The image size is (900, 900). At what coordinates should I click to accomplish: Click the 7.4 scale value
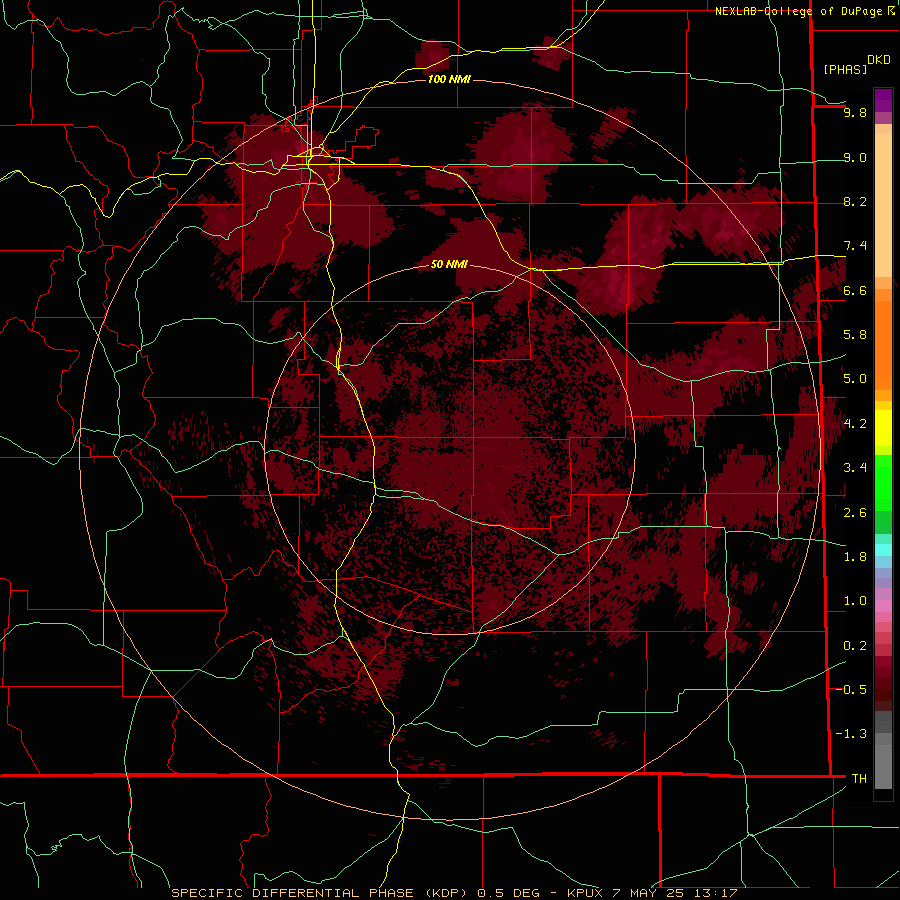point(855,246)
